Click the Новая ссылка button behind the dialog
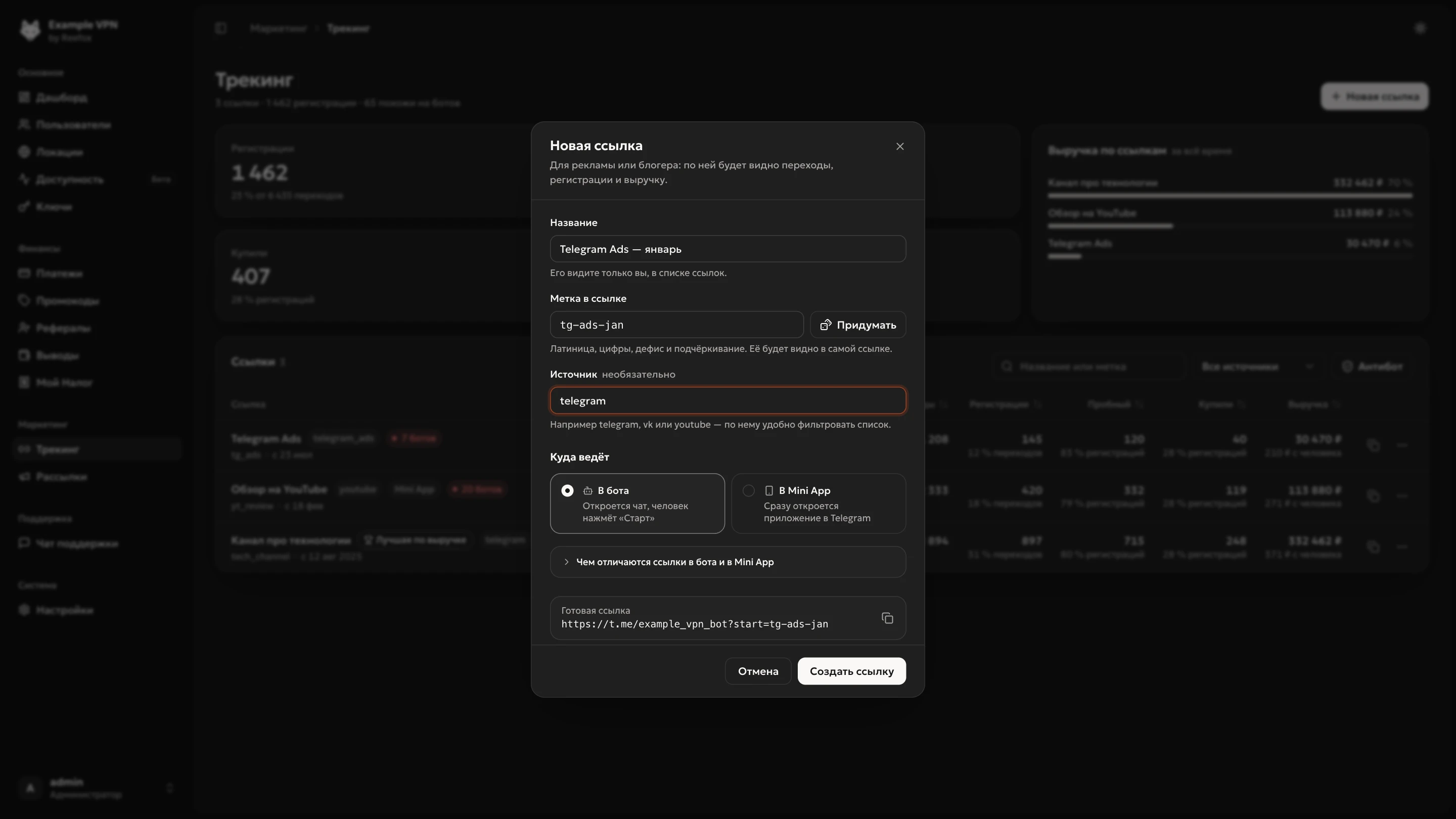The height and width of the screenshot is (819, 1456). point(1375,97)
